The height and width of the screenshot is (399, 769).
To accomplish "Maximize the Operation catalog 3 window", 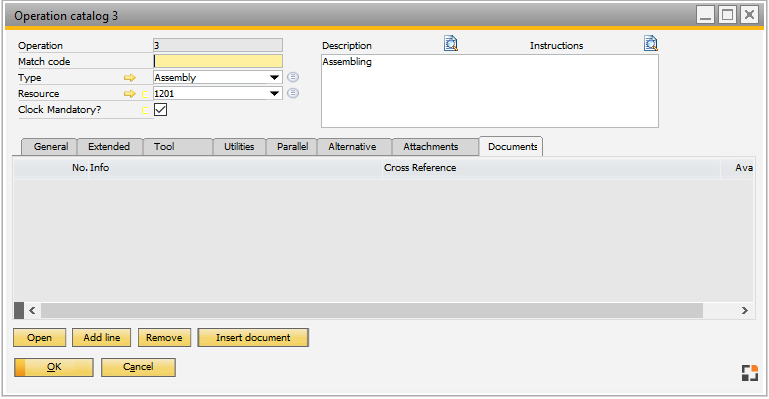I will [x=727, y=15].
